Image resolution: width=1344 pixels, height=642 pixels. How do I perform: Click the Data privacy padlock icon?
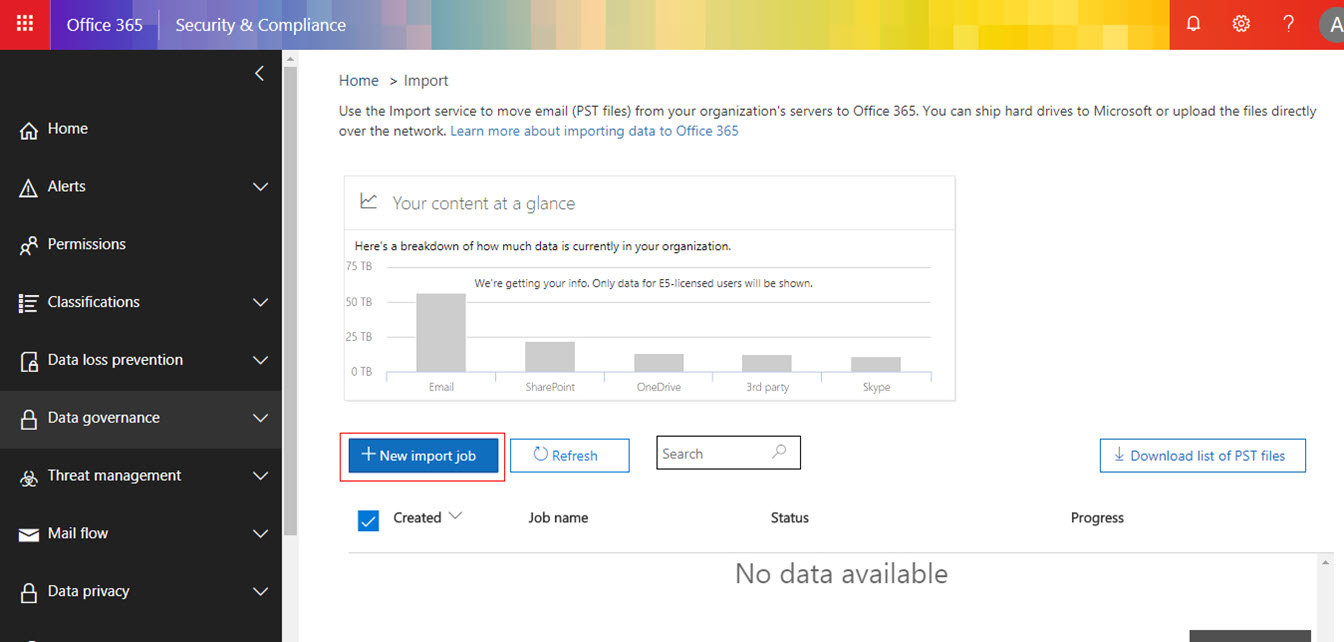[x=29, y=592]
